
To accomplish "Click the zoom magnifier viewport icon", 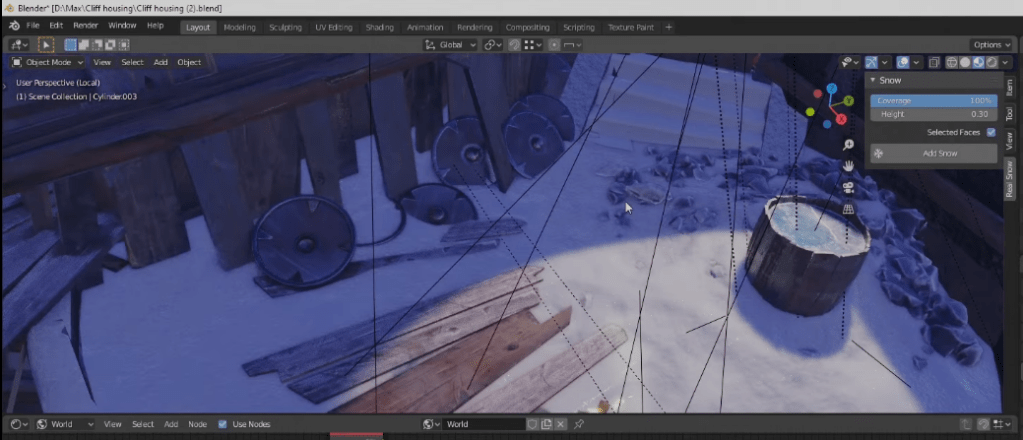I will pos(848,145).
